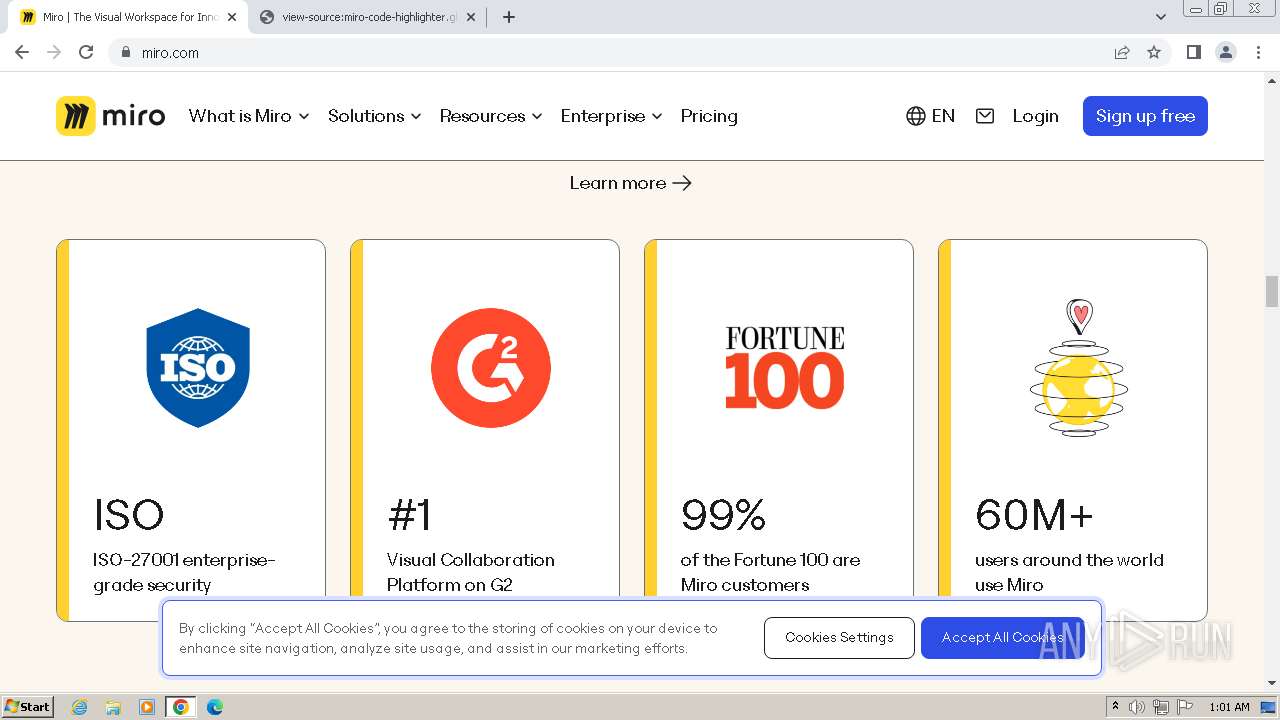1280x720 pixels.
Task: Click the scrollbar down arrow
Action: [x=1272, y=683]
